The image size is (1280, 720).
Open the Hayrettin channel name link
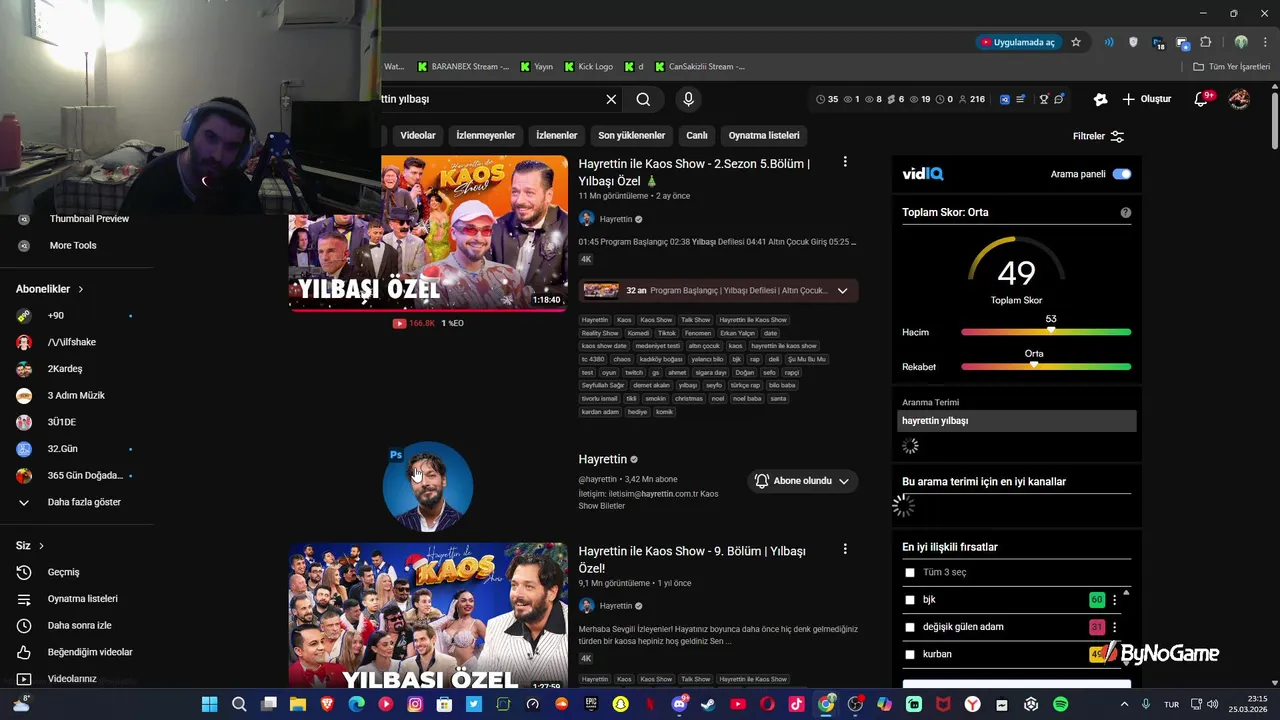(603, 459)
